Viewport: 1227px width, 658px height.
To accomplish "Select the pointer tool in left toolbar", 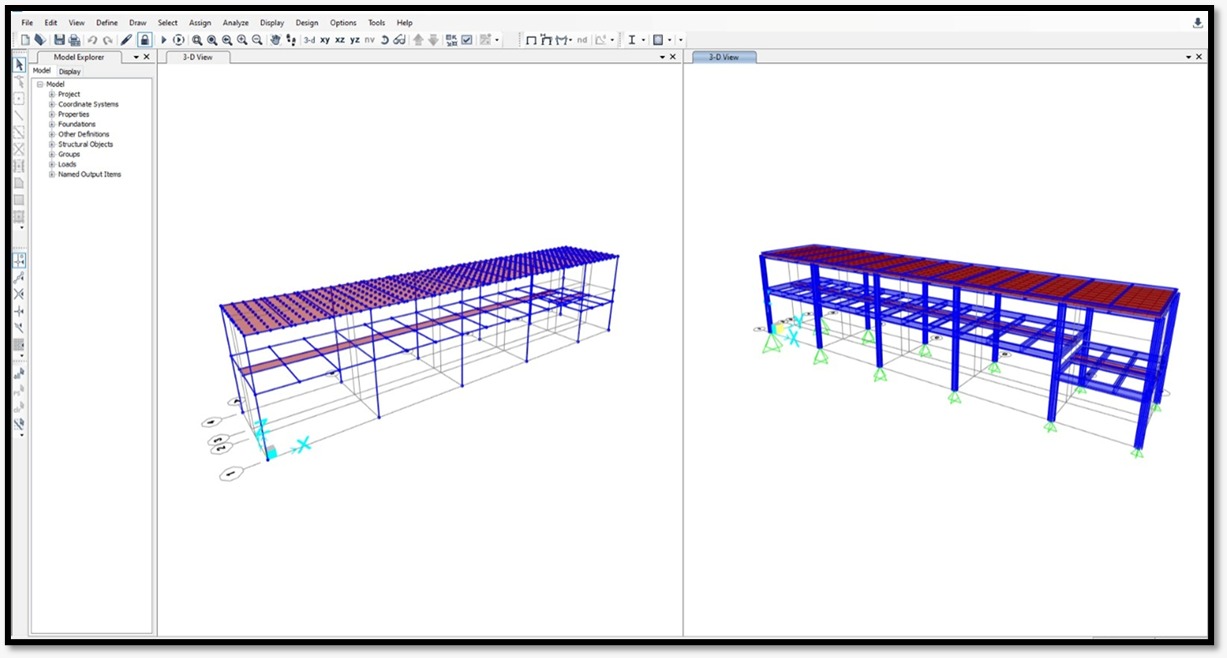I will [x=19, y=64].
